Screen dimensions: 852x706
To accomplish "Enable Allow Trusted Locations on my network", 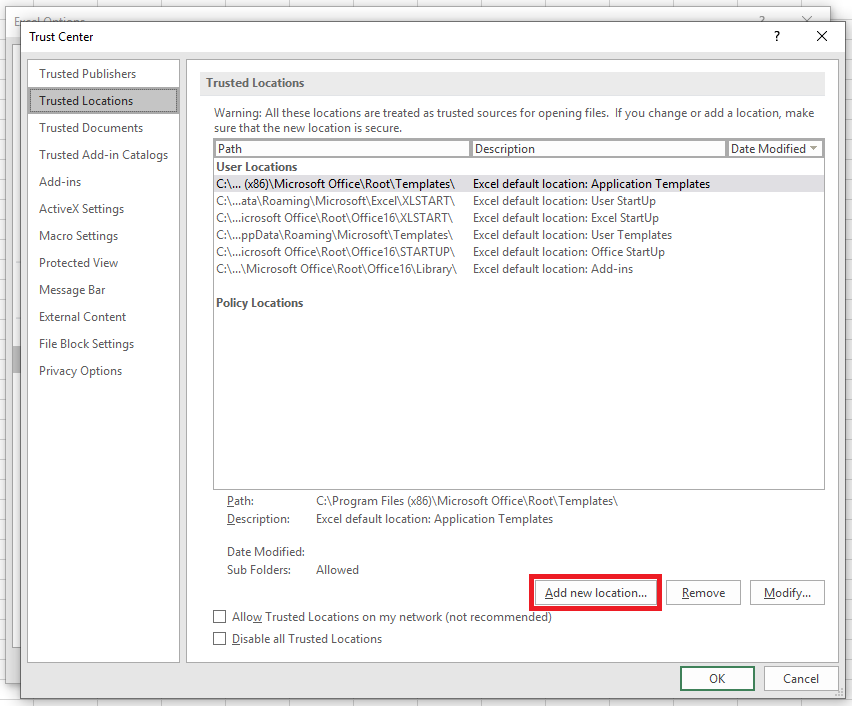I will click(x=220, y=616).
